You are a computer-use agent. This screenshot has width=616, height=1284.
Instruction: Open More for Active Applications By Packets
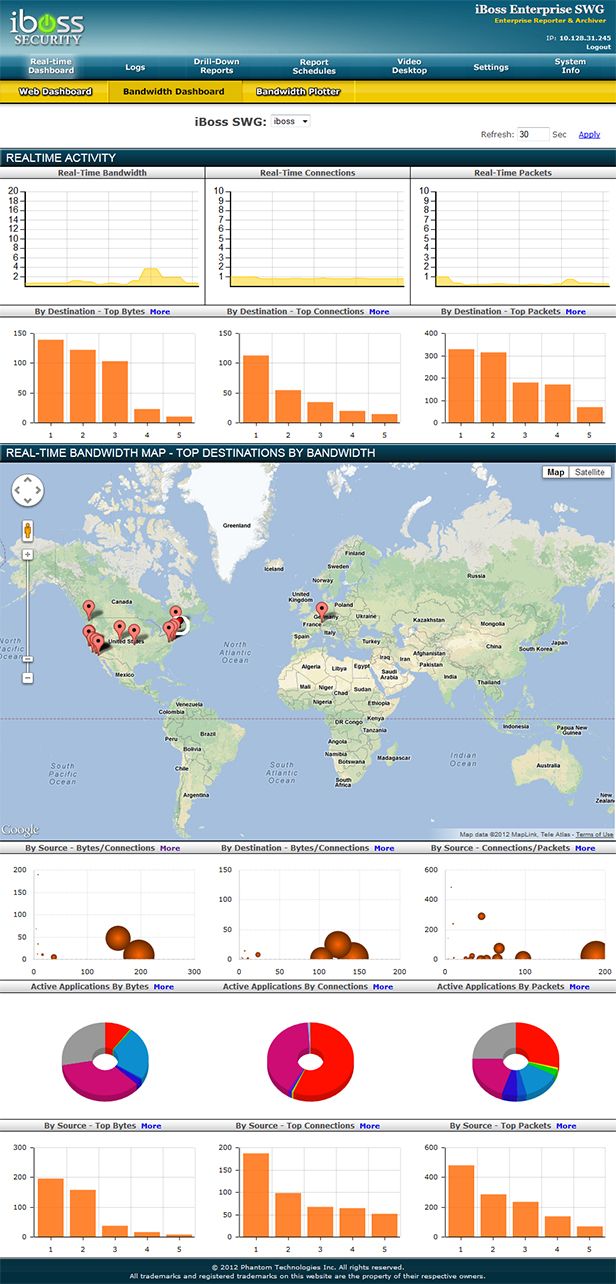pos(579,987)
